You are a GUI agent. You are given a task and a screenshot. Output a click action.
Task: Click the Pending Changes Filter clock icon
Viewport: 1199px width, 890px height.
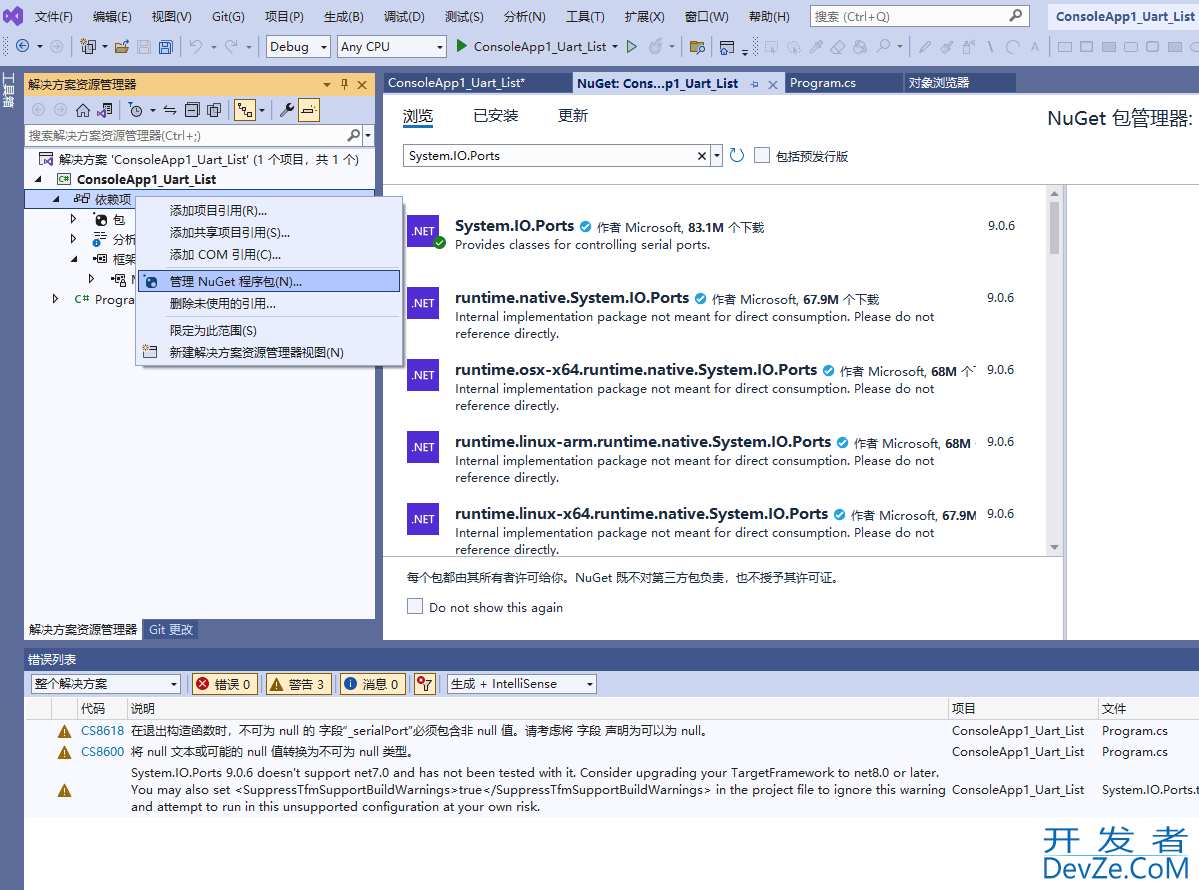coord(135,110)
